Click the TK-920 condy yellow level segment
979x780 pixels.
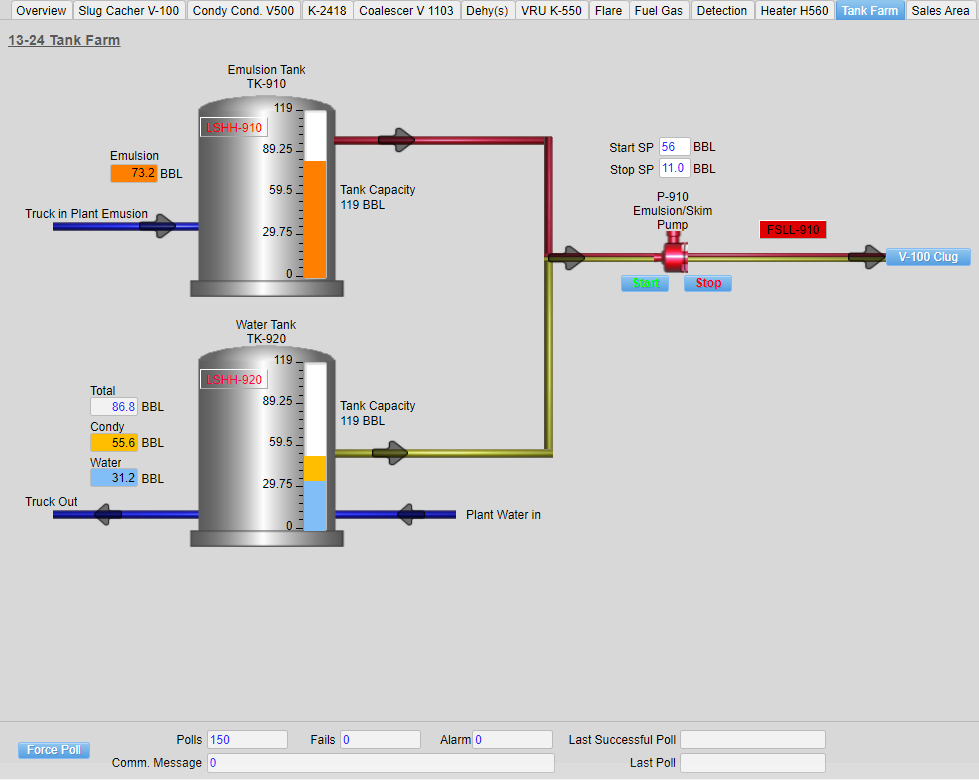tap(315, 468)
